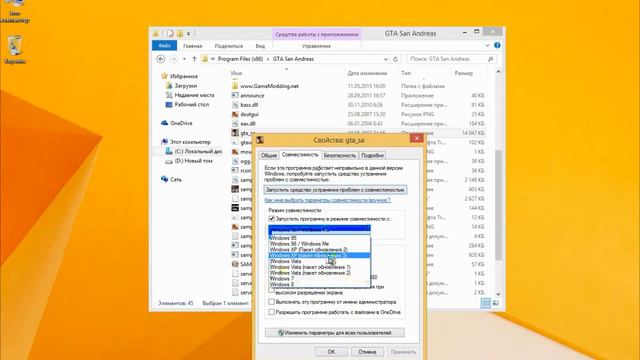Choose Windows 95 from the list
Viewport: 640px width, 360px height.
319,238
